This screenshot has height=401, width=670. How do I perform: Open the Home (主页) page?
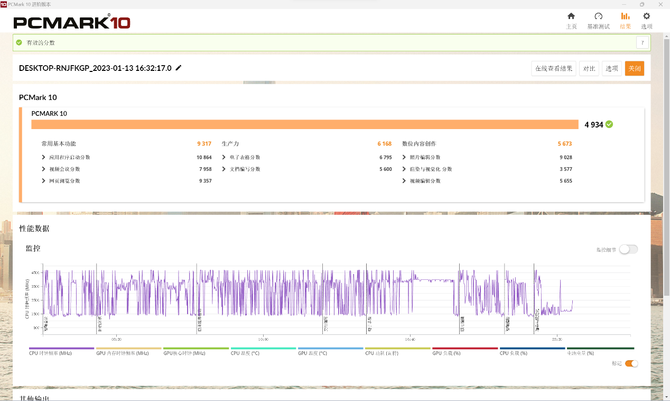pyautogui.click(x=571, y=20)
